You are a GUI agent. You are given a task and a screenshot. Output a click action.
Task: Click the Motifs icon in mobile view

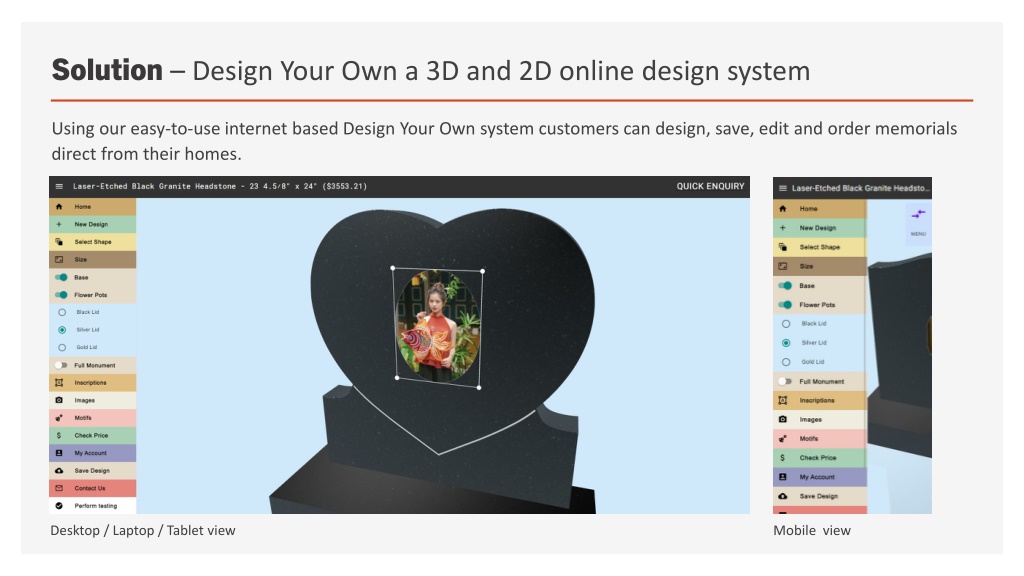point(782,439)
